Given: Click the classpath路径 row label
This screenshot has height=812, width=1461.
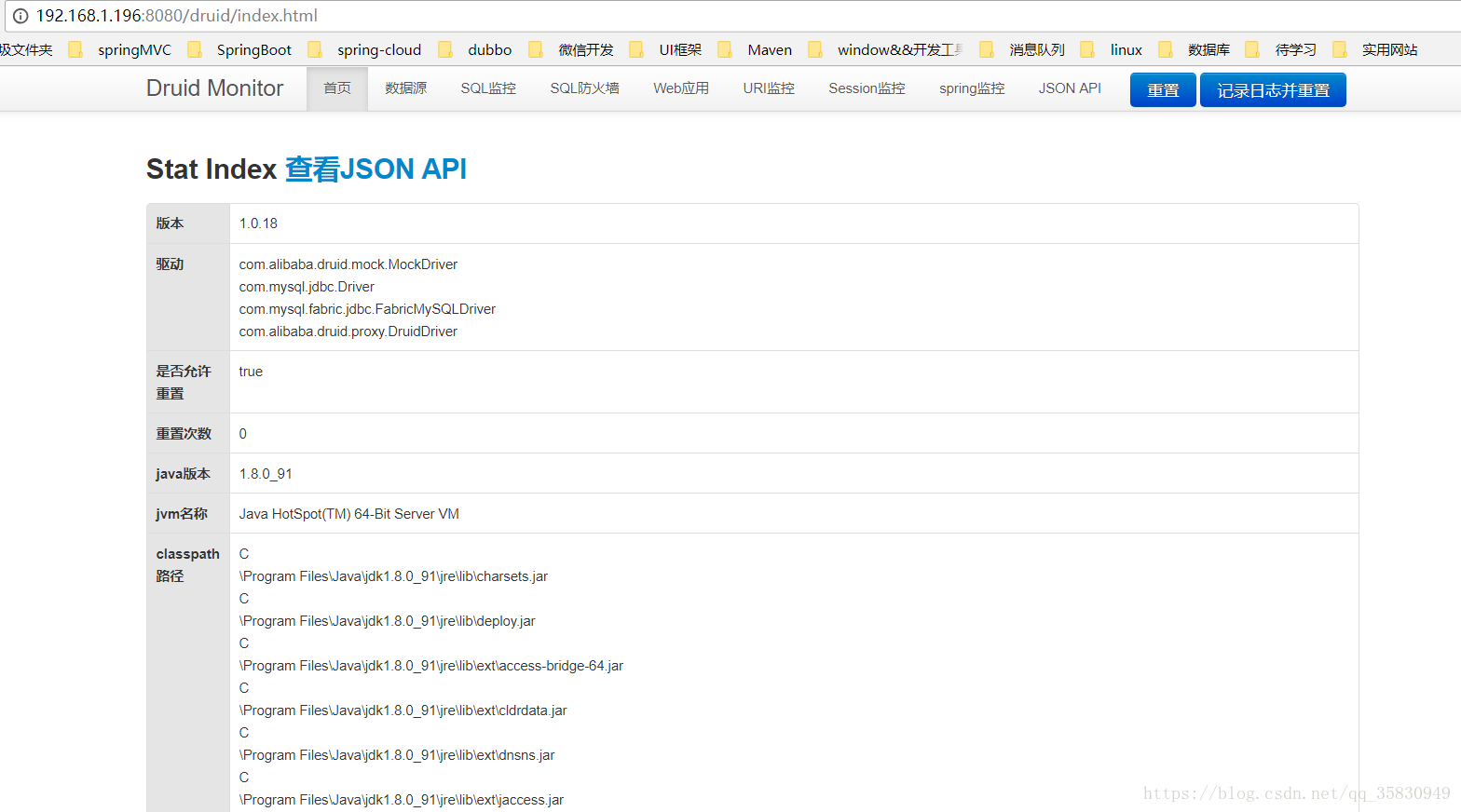Looking at the screenshot, I should click(187, 565).
